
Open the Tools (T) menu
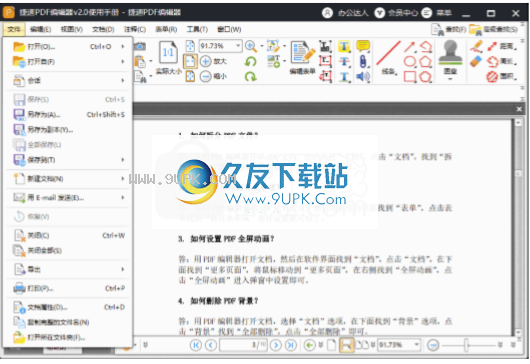pos(197,29)
